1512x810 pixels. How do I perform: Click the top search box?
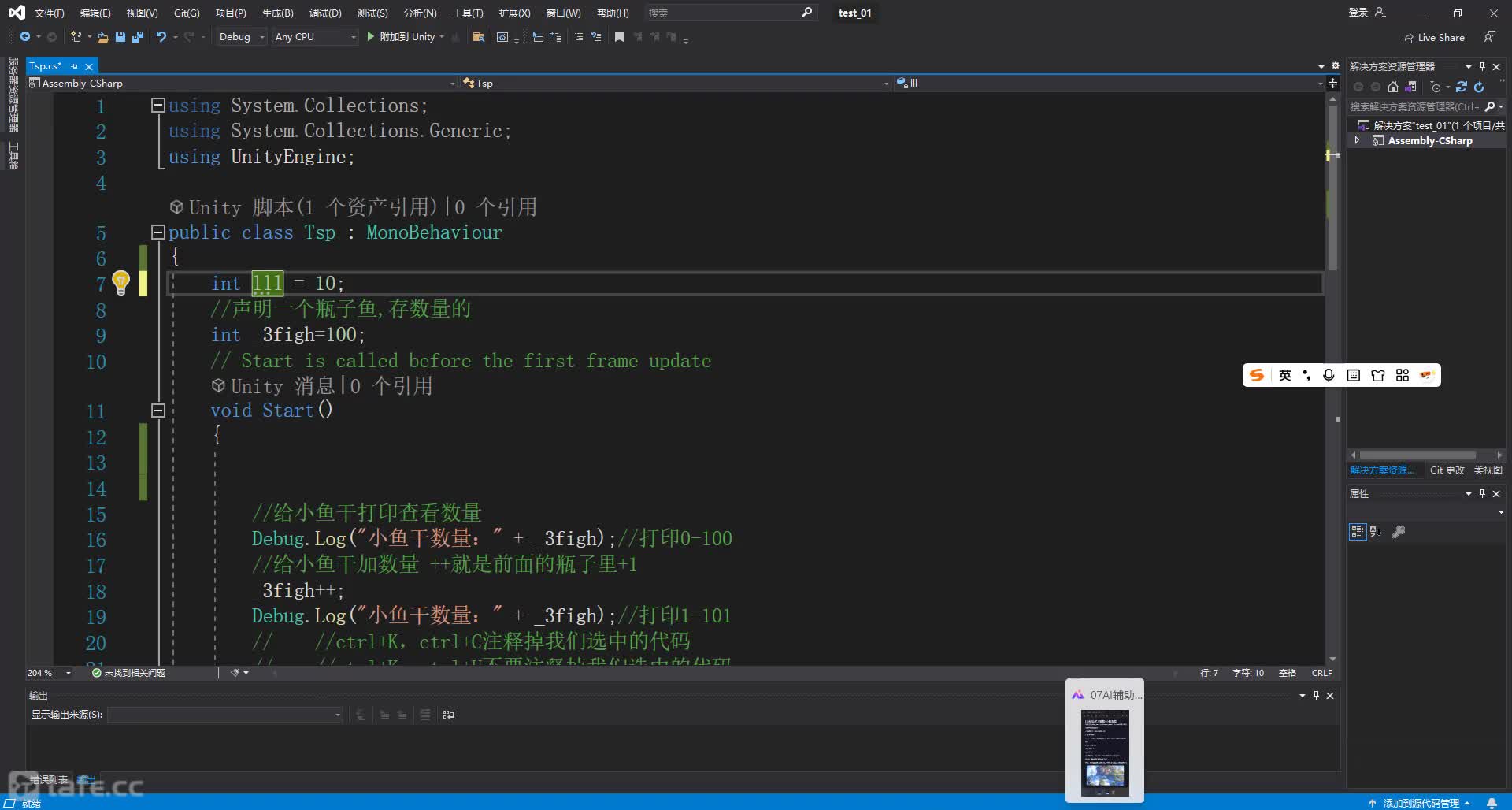(729, 13)
